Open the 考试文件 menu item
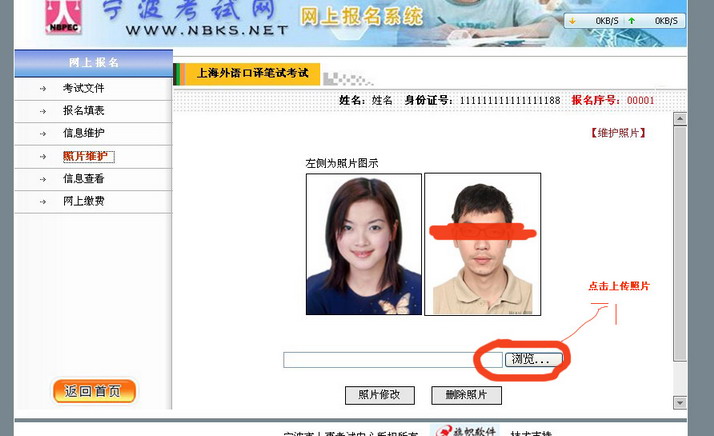 [x=83, y=88]
